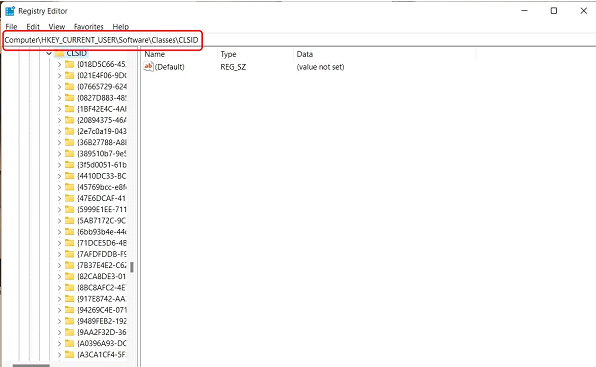Select the {94269C4E-071 key label
This screenshot has width=596, height=367.
click(x=101, y=310)
